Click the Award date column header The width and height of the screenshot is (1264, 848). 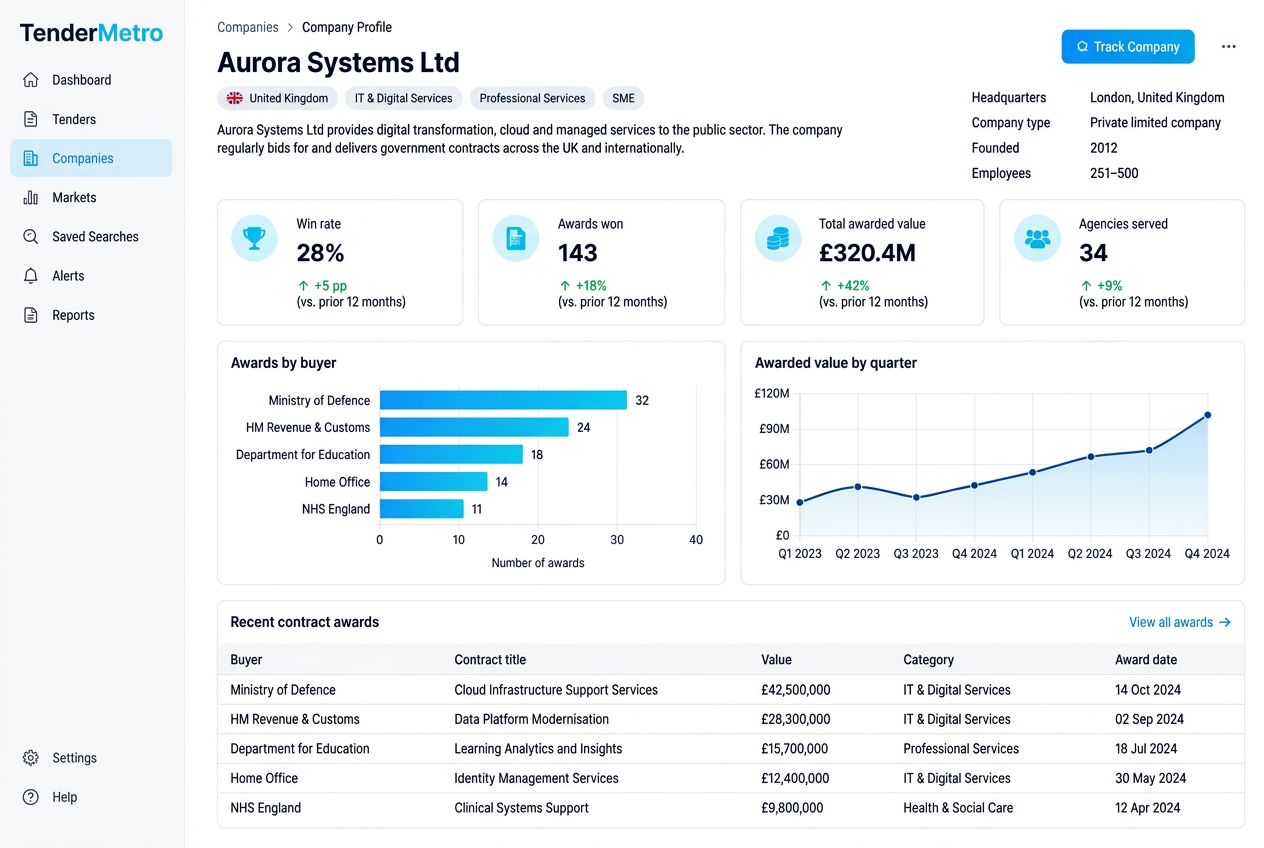point(1146,660)
